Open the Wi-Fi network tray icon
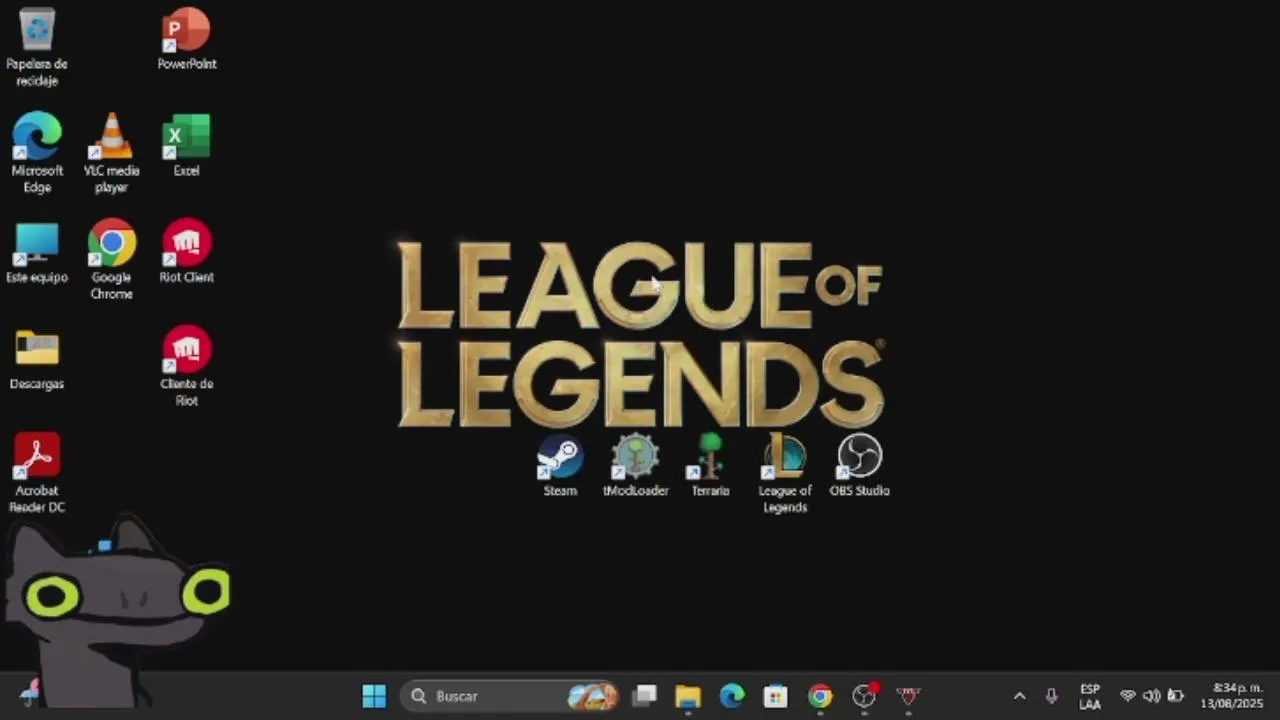Viewport: 1280px width, 720px height. point(1128,696)
